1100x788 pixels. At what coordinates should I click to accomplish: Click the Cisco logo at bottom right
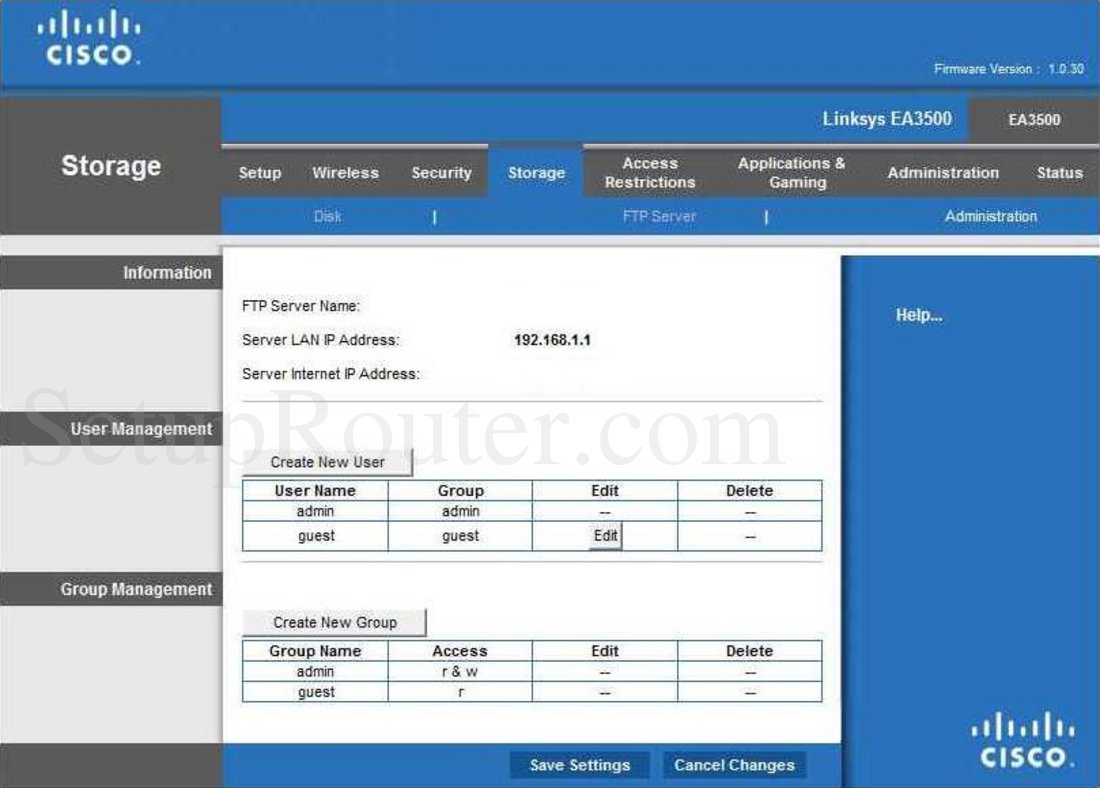1023,741
